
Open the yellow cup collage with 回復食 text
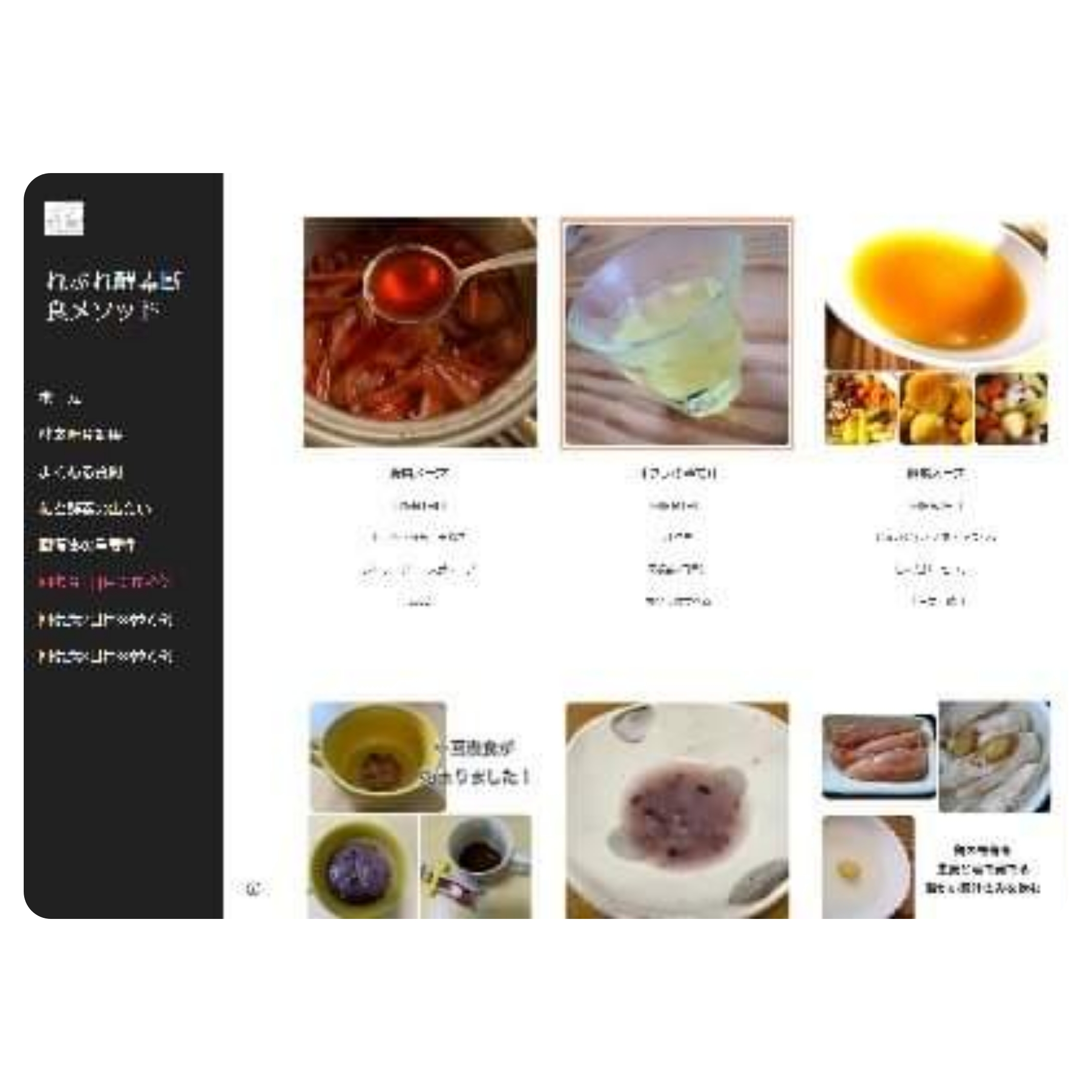[x=420, y=810]
